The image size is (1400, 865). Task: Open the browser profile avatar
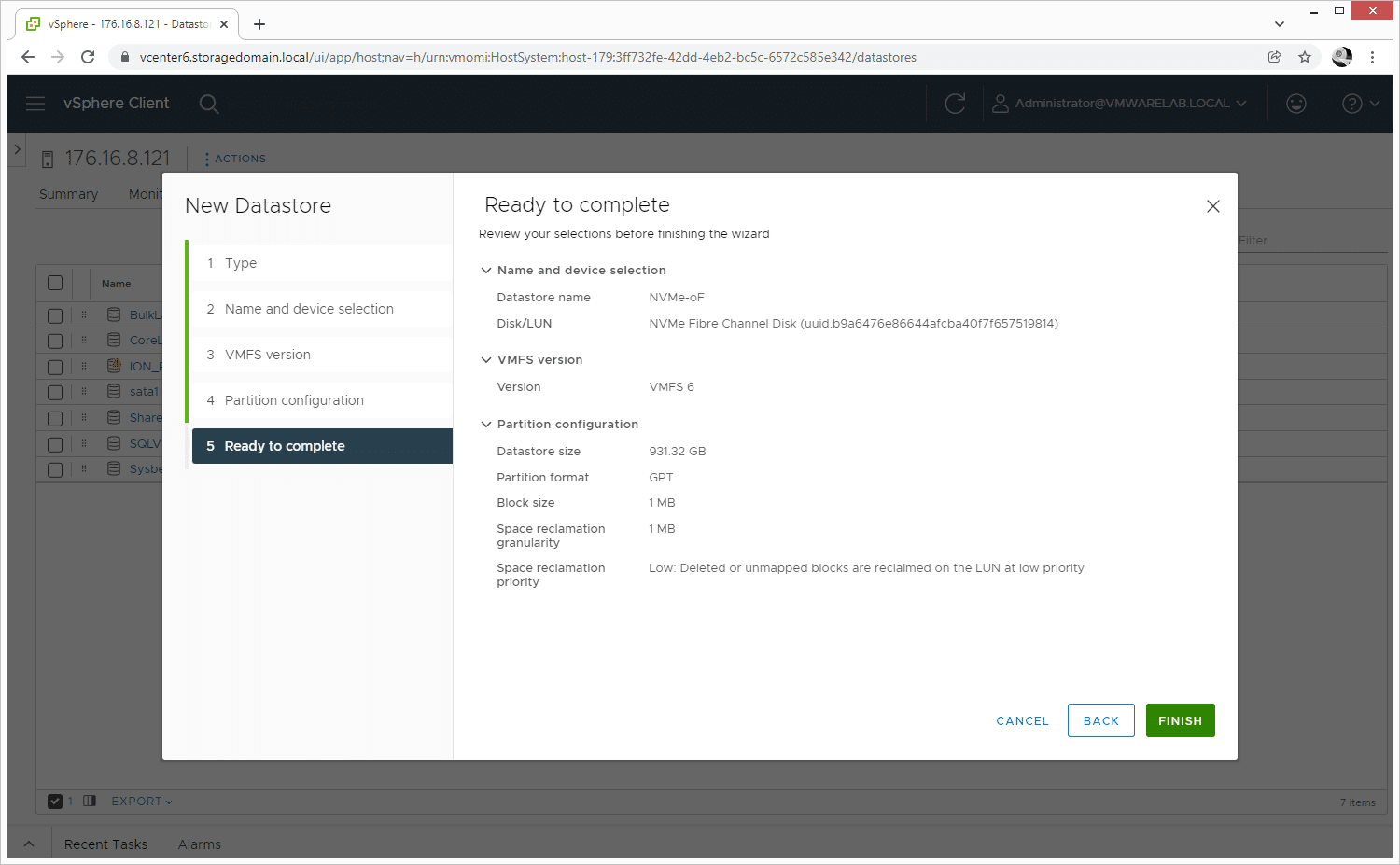click(x=1342, y=57)
